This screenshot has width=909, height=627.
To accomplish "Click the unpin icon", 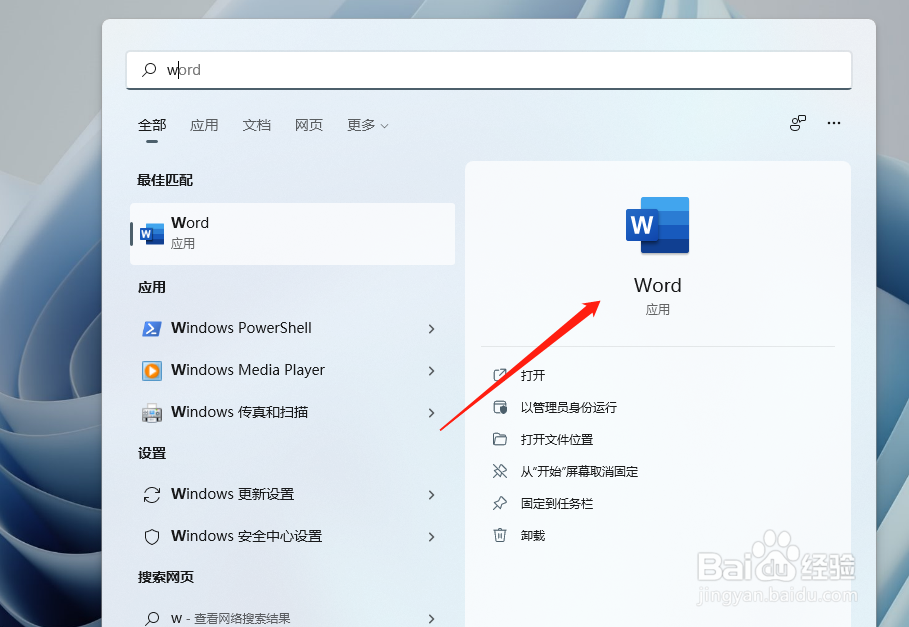I will click(x=500, y=471).
